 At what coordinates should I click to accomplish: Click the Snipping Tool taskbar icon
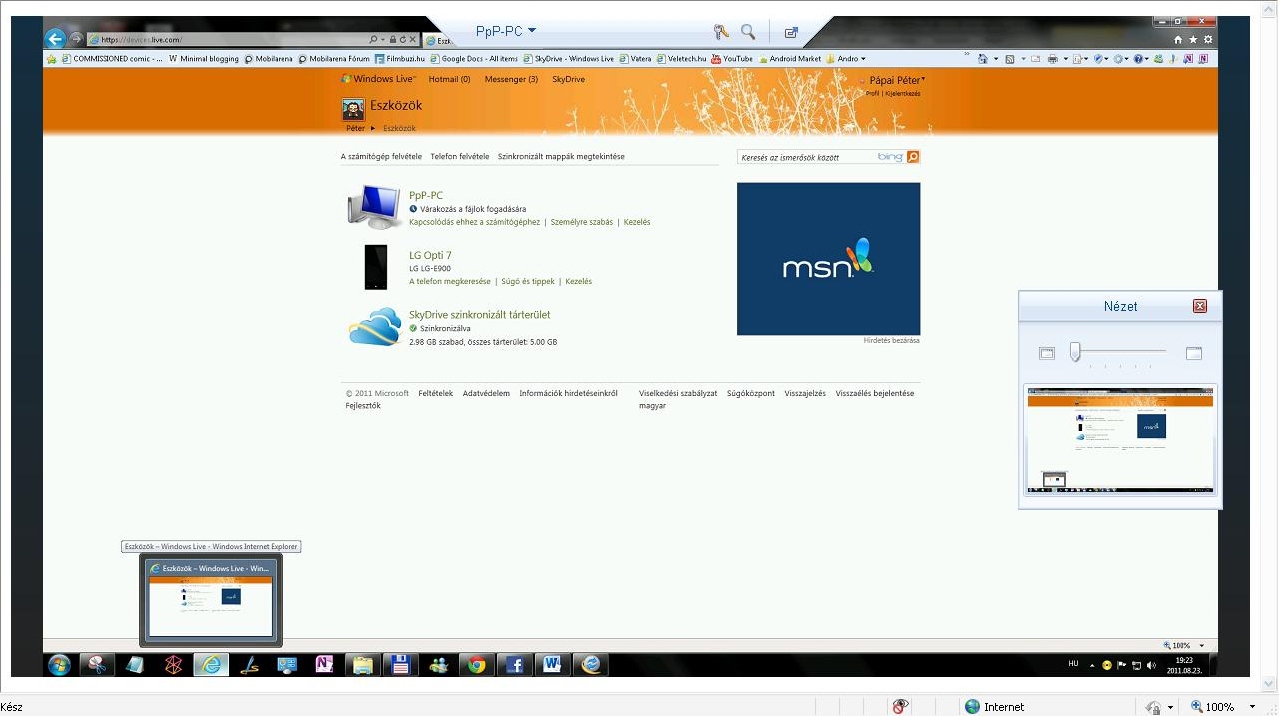pyautogui.click(x=96, y=665)
